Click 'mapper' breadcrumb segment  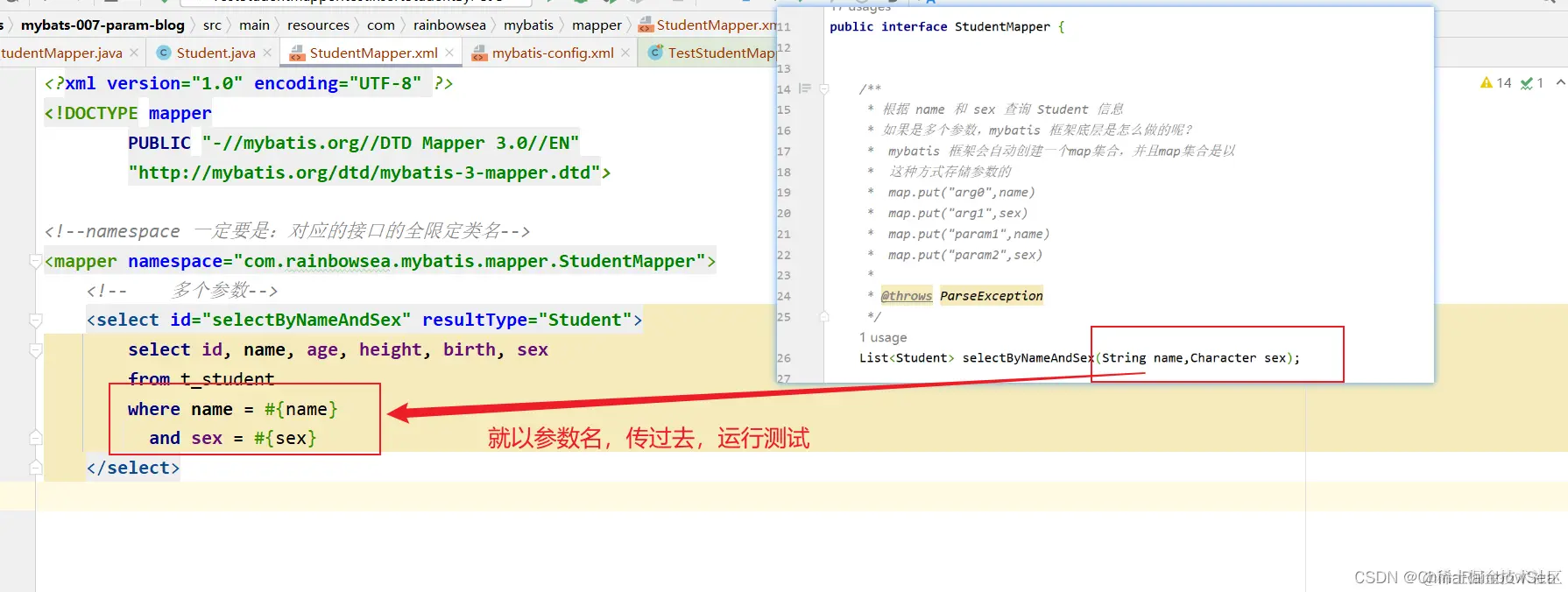(597, 25)
